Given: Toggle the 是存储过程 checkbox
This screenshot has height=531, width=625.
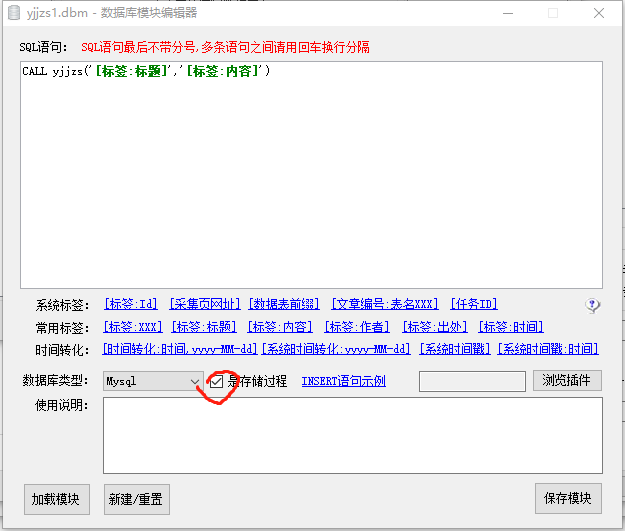Looking at the screenshot, I should (x=216, y=382).
